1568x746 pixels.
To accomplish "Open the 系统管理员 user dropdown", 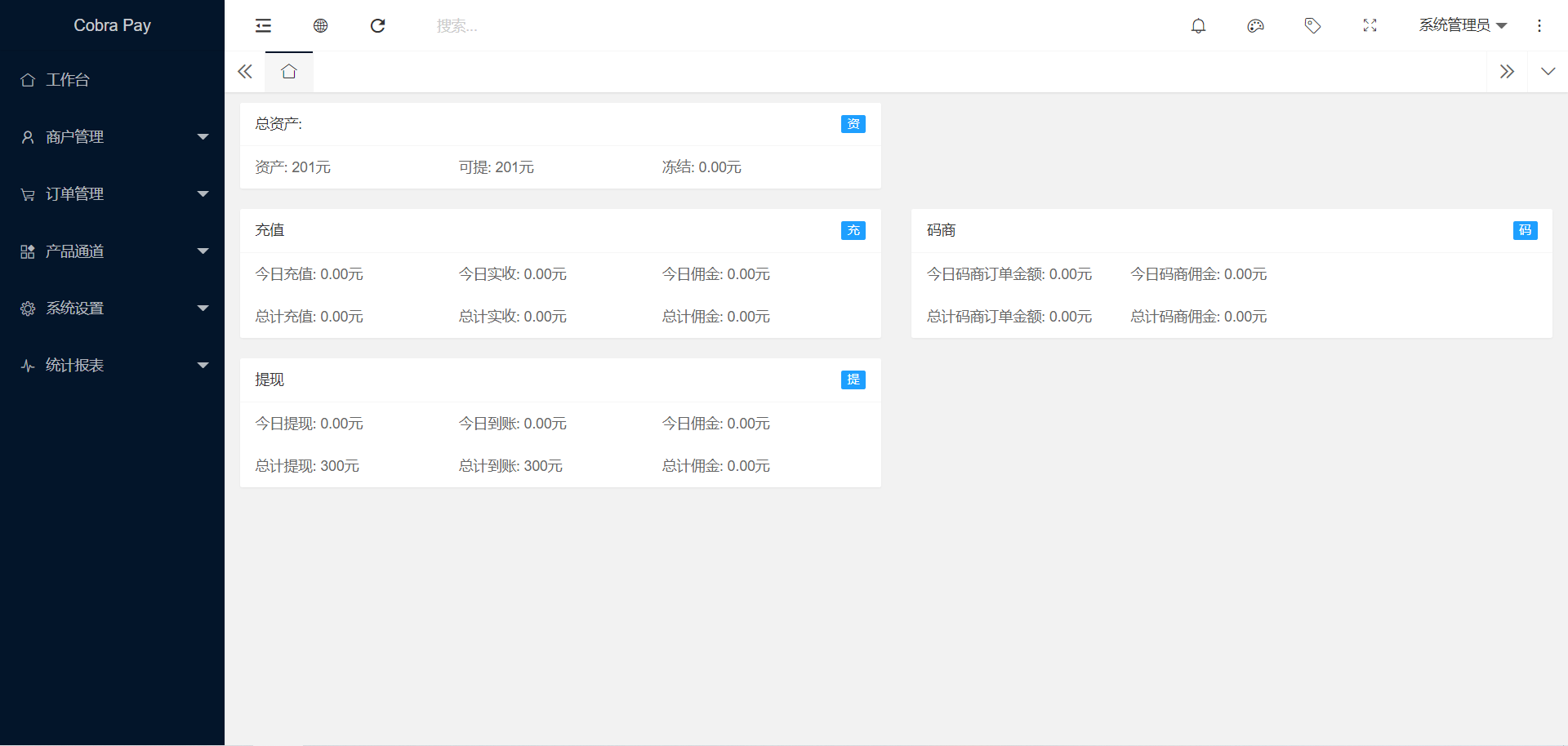I will (x=1462, y=26).
